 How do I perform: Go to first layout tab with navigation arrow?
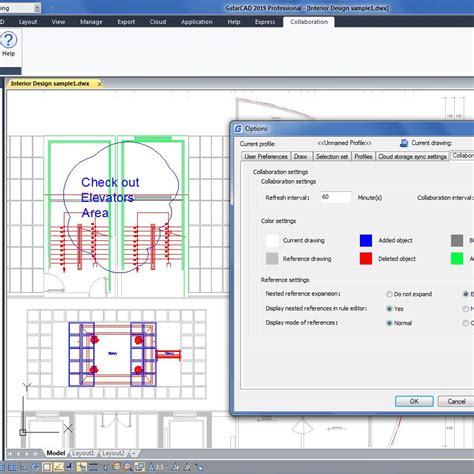click(10, 454)
